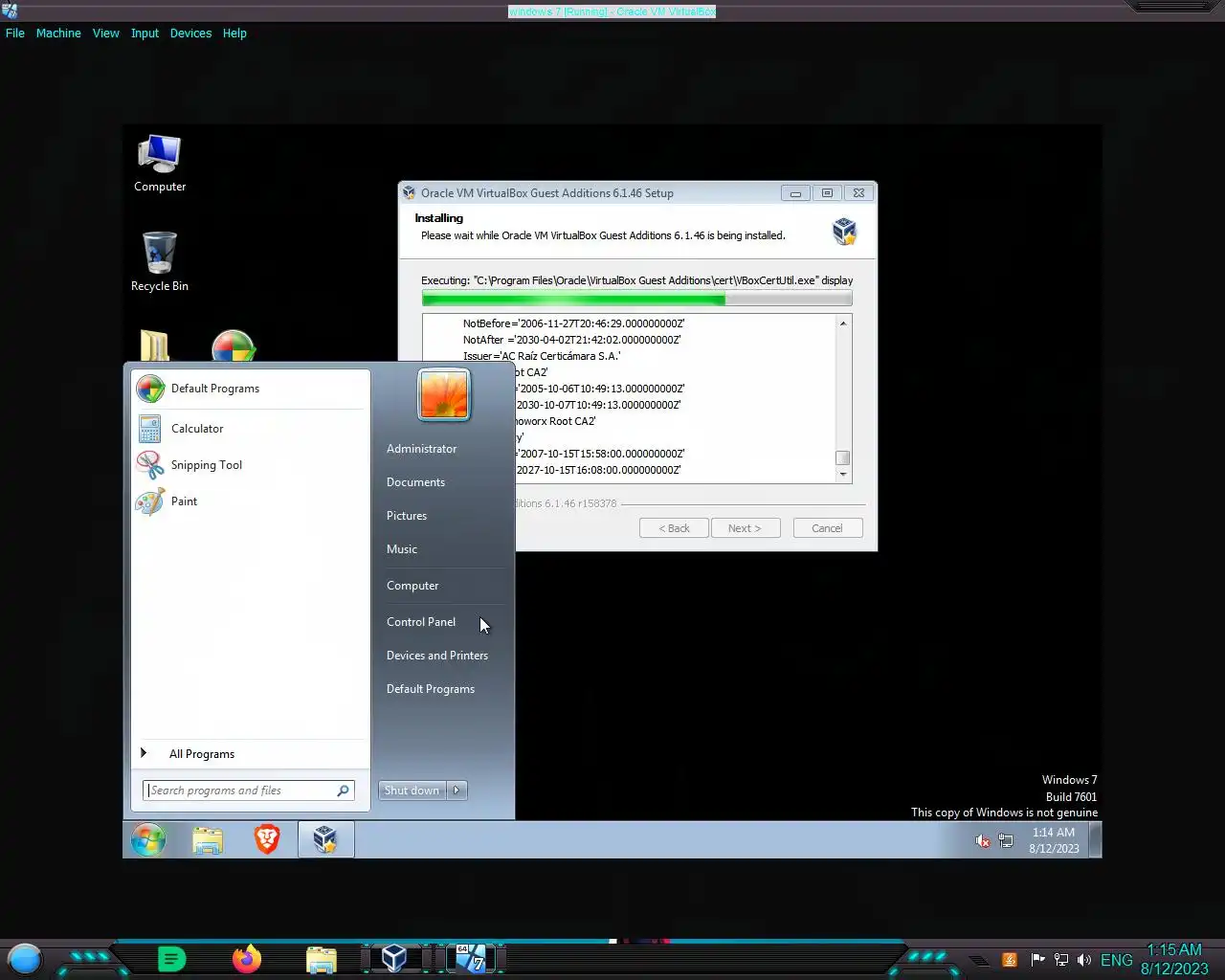Click the orange Java tray icon on host

pyautogui.click(x=1010, y=960)
